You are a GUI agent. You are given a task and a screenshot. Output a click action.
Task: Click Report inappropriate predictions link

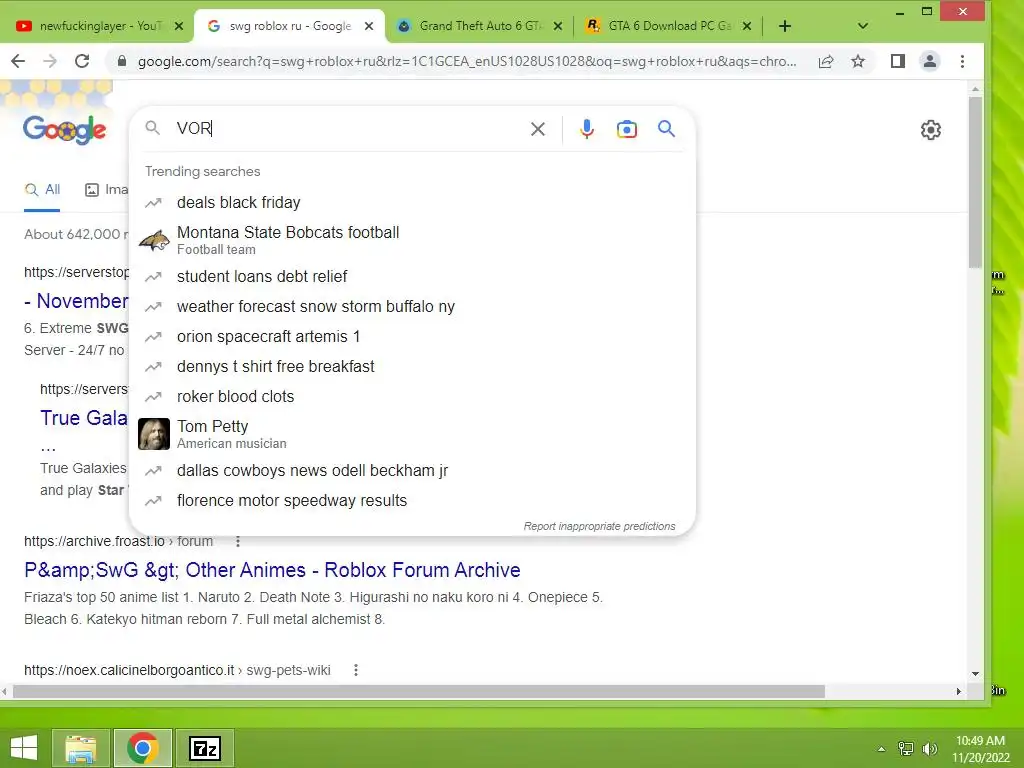pos(599,526)
